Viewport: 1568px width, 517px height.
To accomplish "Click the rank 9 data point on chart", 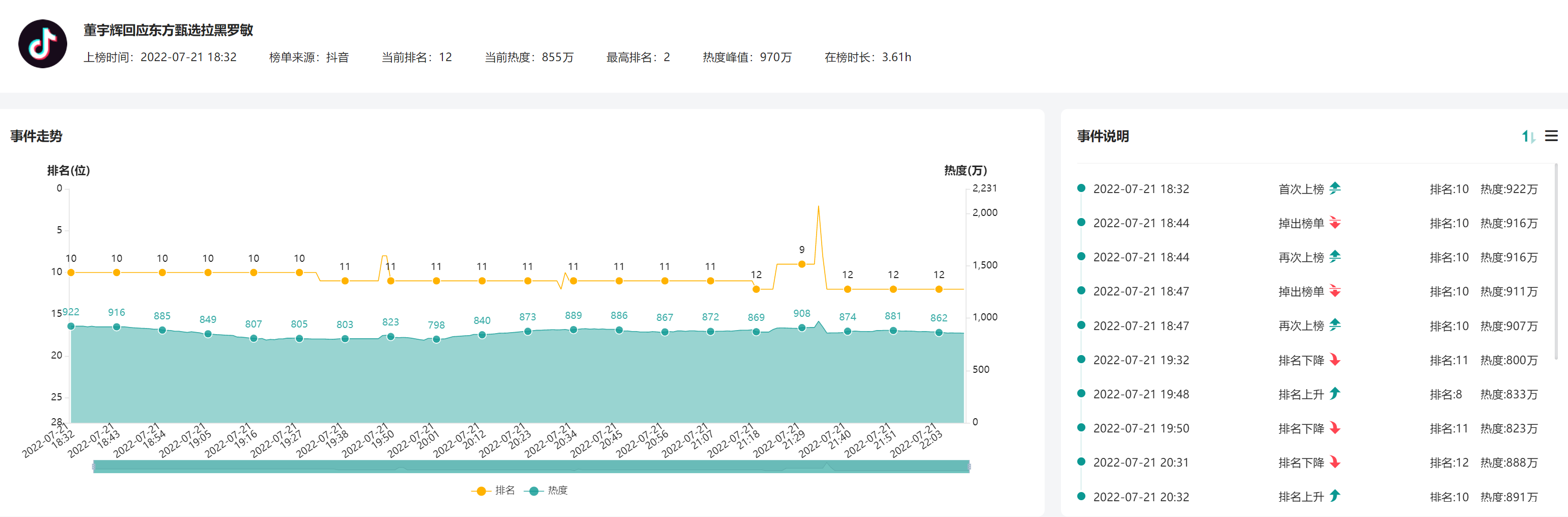I will [x=802, y=264].
